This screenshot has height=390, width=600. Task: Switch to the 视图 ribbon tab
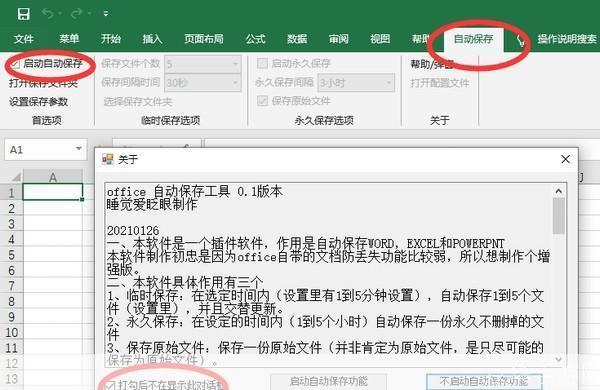point(380,39)
